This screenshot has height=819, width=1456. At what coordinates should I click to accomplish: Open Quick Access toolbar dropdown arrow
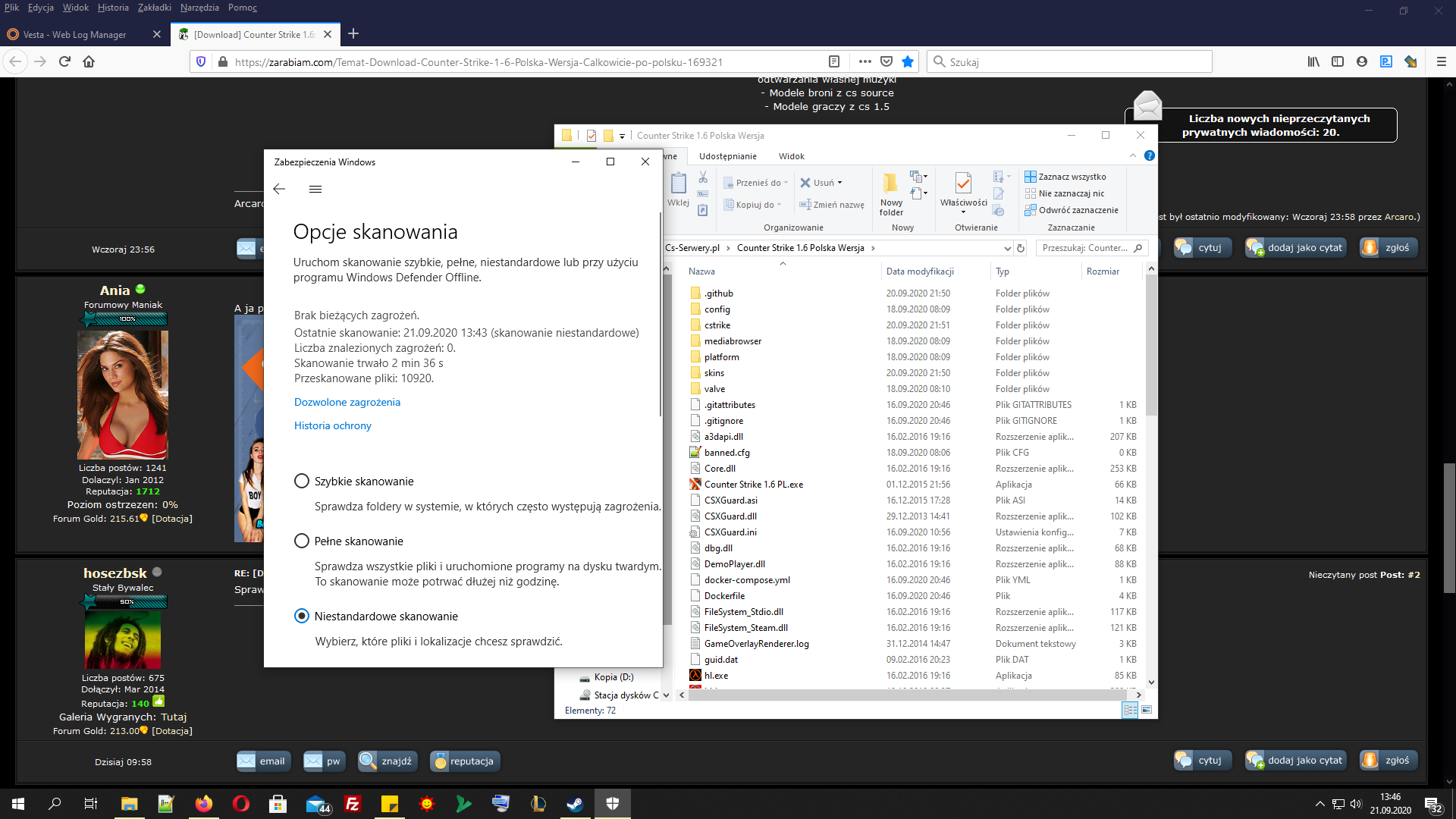622,136
